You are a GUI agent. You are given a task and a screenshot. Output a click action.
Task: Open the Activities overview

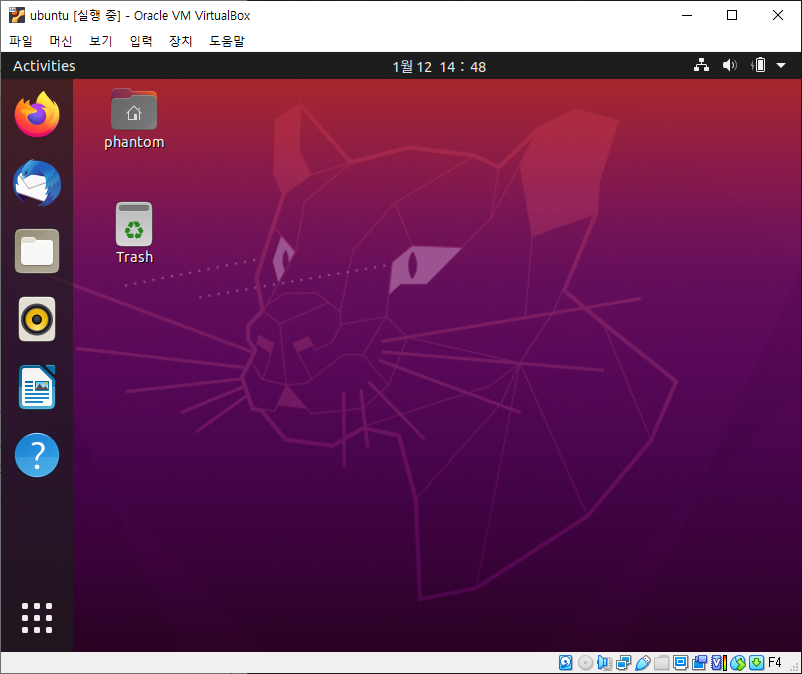coord(44,66)
